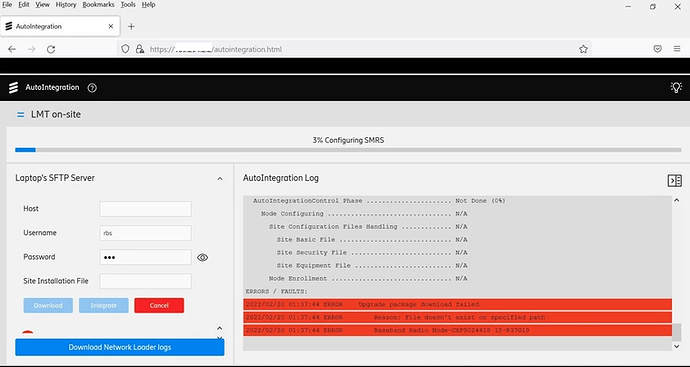Click the Configuring SMRS progress bar
Image resolution: width=690 pixels, height=367 pixels.
[x=348, y=150]
